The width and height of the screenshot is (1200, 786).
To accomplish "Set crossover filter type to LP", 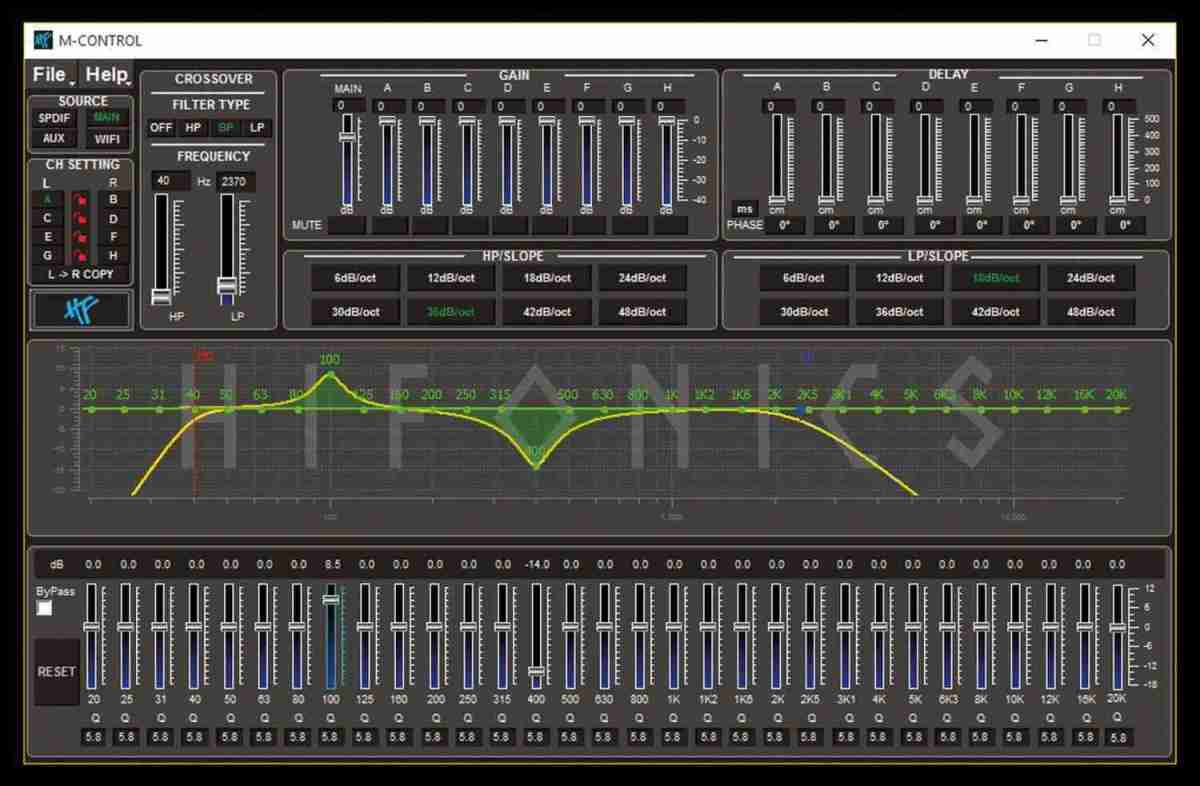I will 257,128.
